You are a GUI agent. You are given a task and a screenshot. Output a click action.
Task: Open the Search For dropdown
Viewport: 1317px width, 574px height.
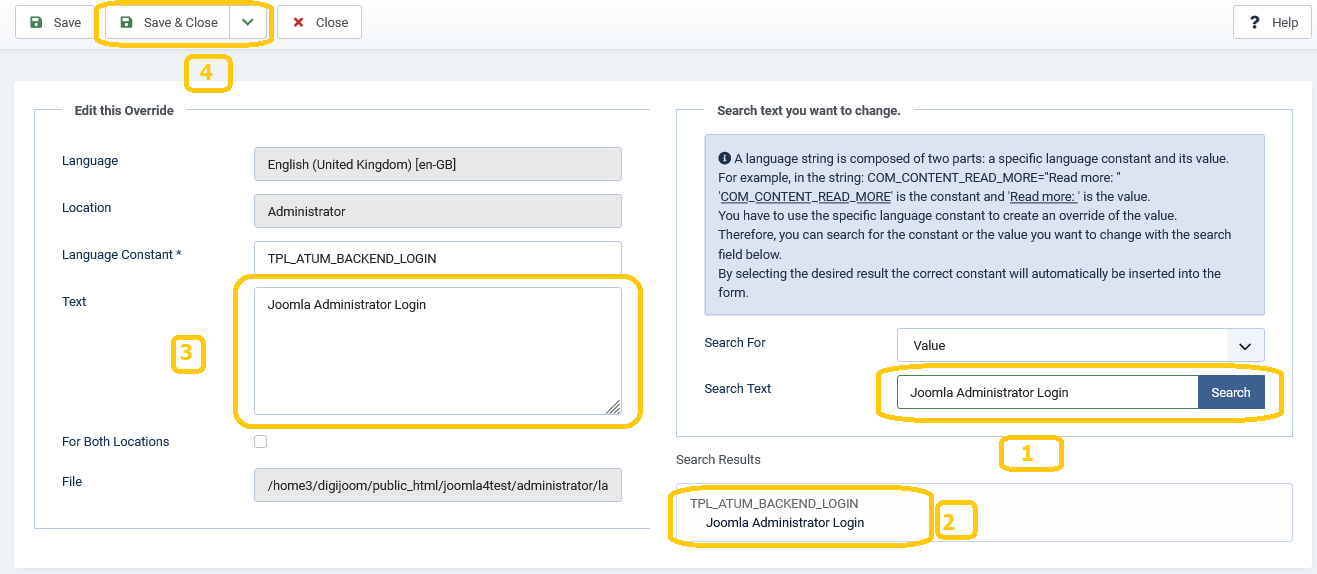point(1080,345)
